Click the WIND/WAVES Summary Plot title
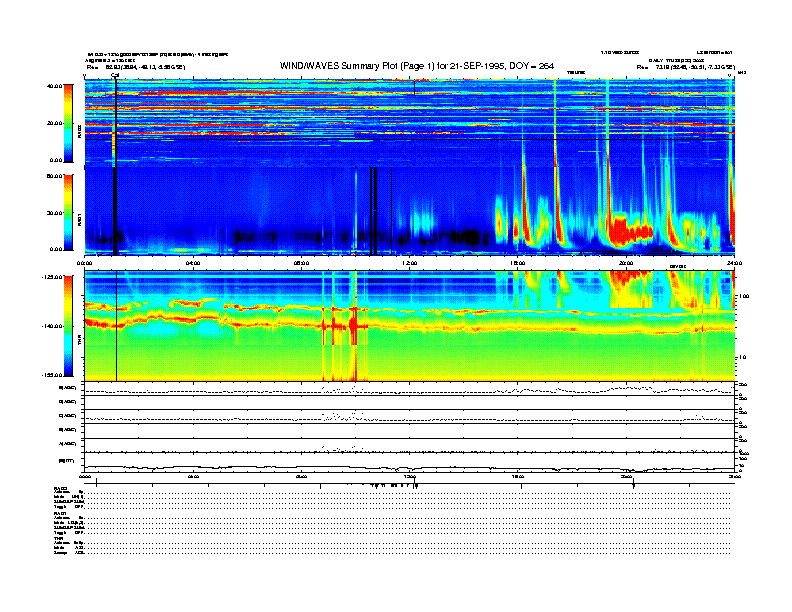Viewport: 792px width, 612px height. (x=417, y=66)
